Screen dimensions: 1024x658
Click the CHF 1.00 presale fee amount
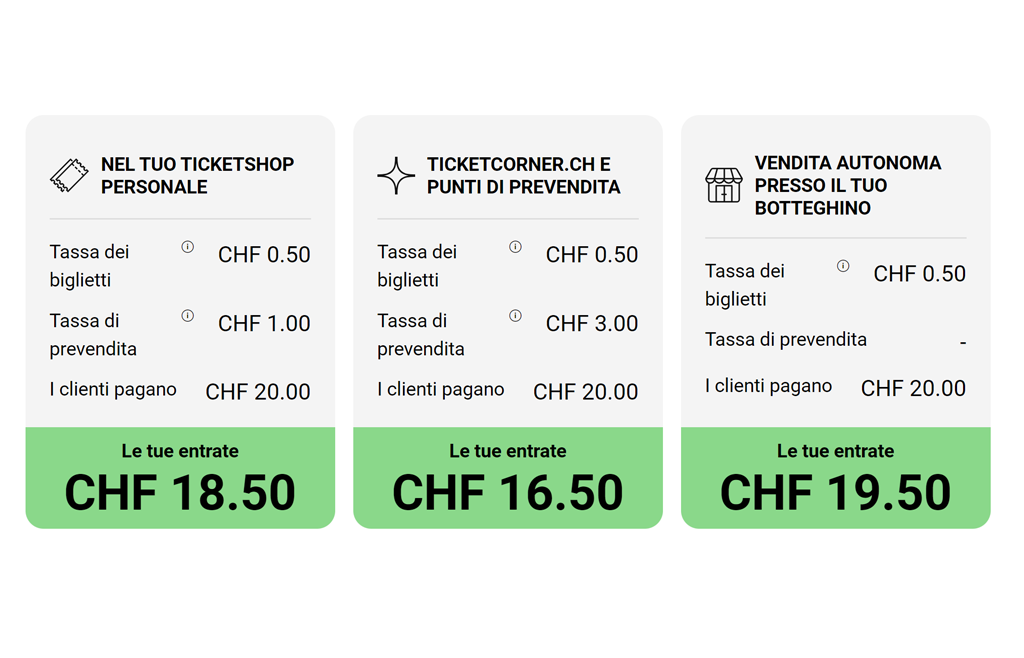coord(264,324)
